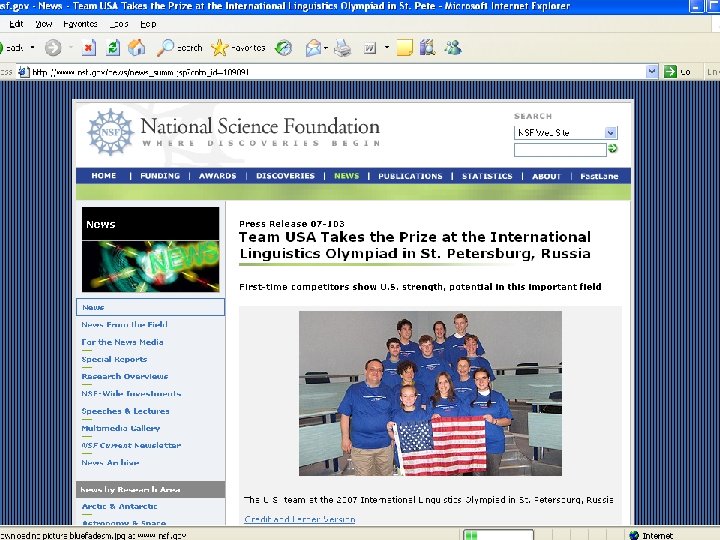720x540 pixels.
Task: Click in the NSF search text field
Action: 560,150
